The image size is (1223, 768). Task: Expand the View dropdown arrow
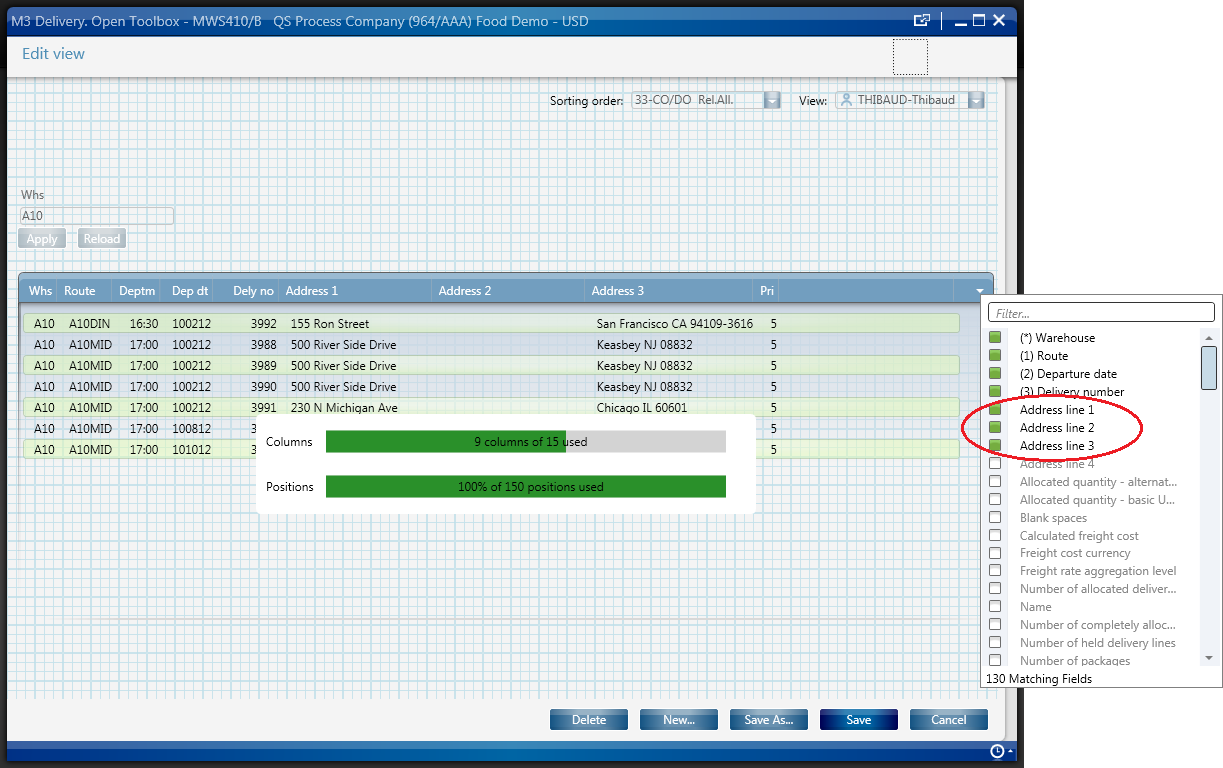tap(976, 100)
